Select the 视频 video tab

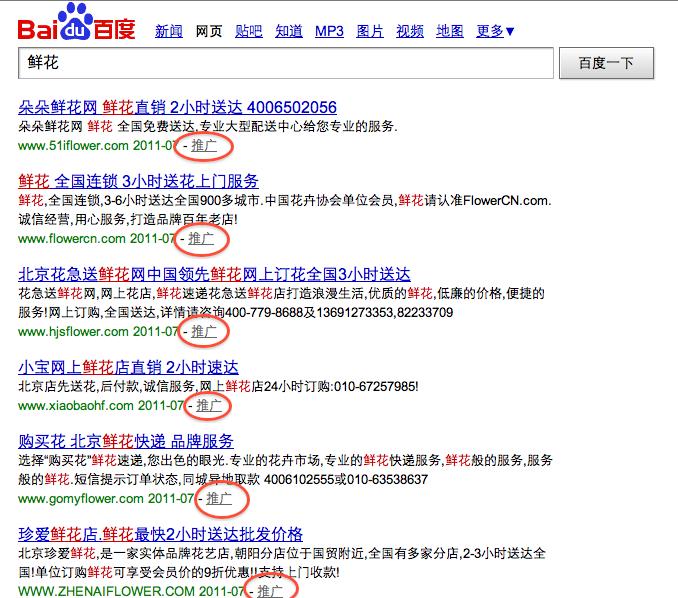[410, 31]
